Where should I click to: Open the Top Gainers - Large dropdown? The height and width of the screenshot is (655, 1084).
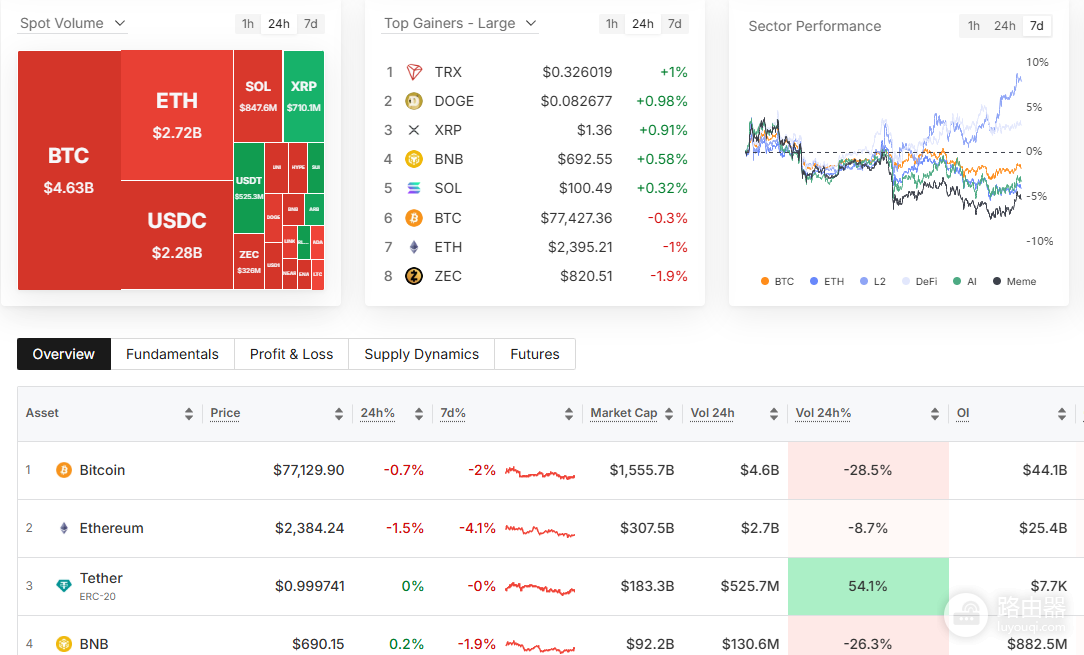tap(460, 24)
